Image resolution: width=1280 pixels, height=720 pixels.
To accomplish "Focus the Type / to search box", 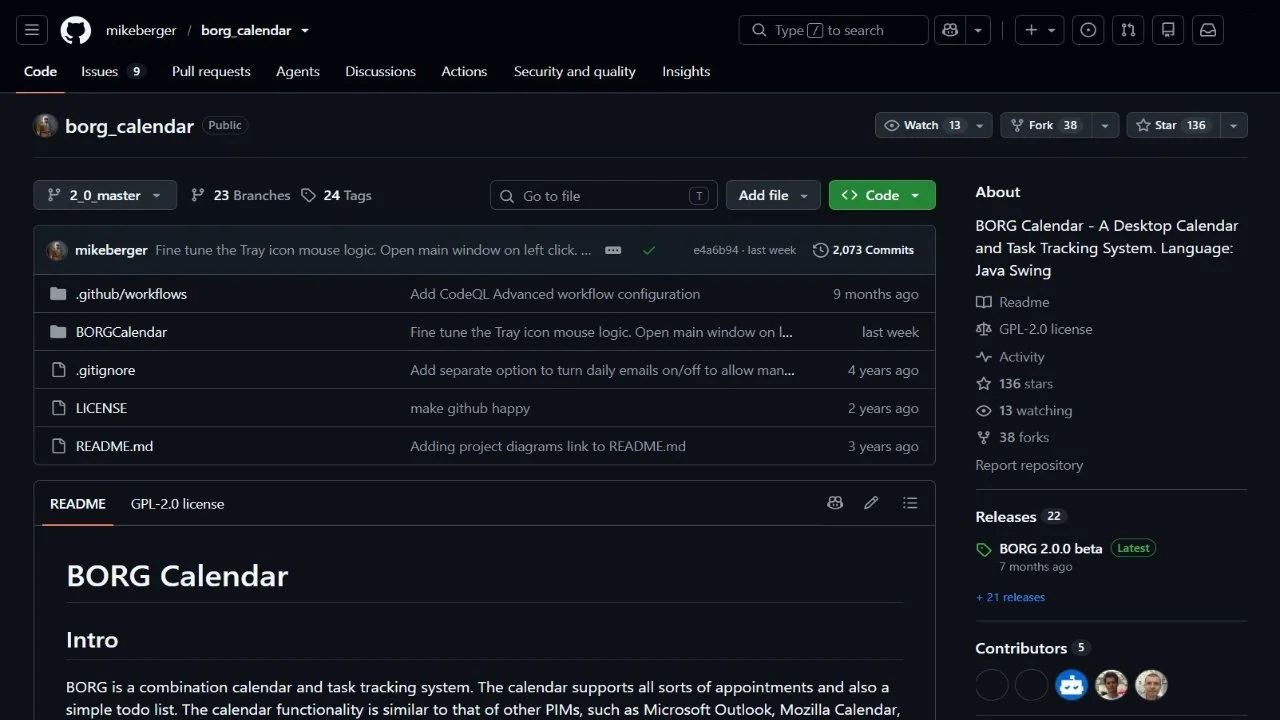I will click(x=834, y=30).
